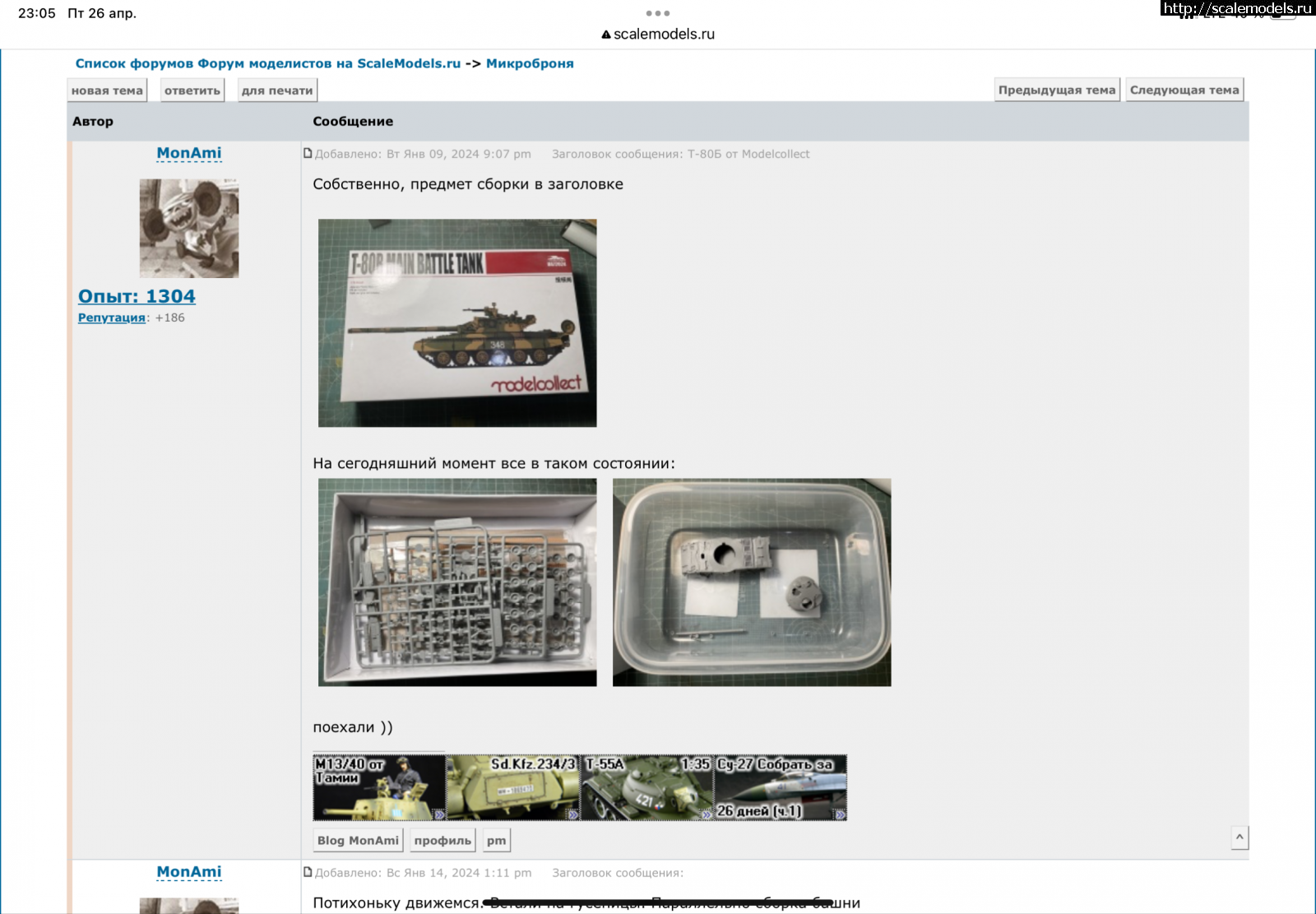Image resolution: width=1316 pixels, height=914 pixels.
Task: Click the 'новая тема' button
Action: coord(107,90)
